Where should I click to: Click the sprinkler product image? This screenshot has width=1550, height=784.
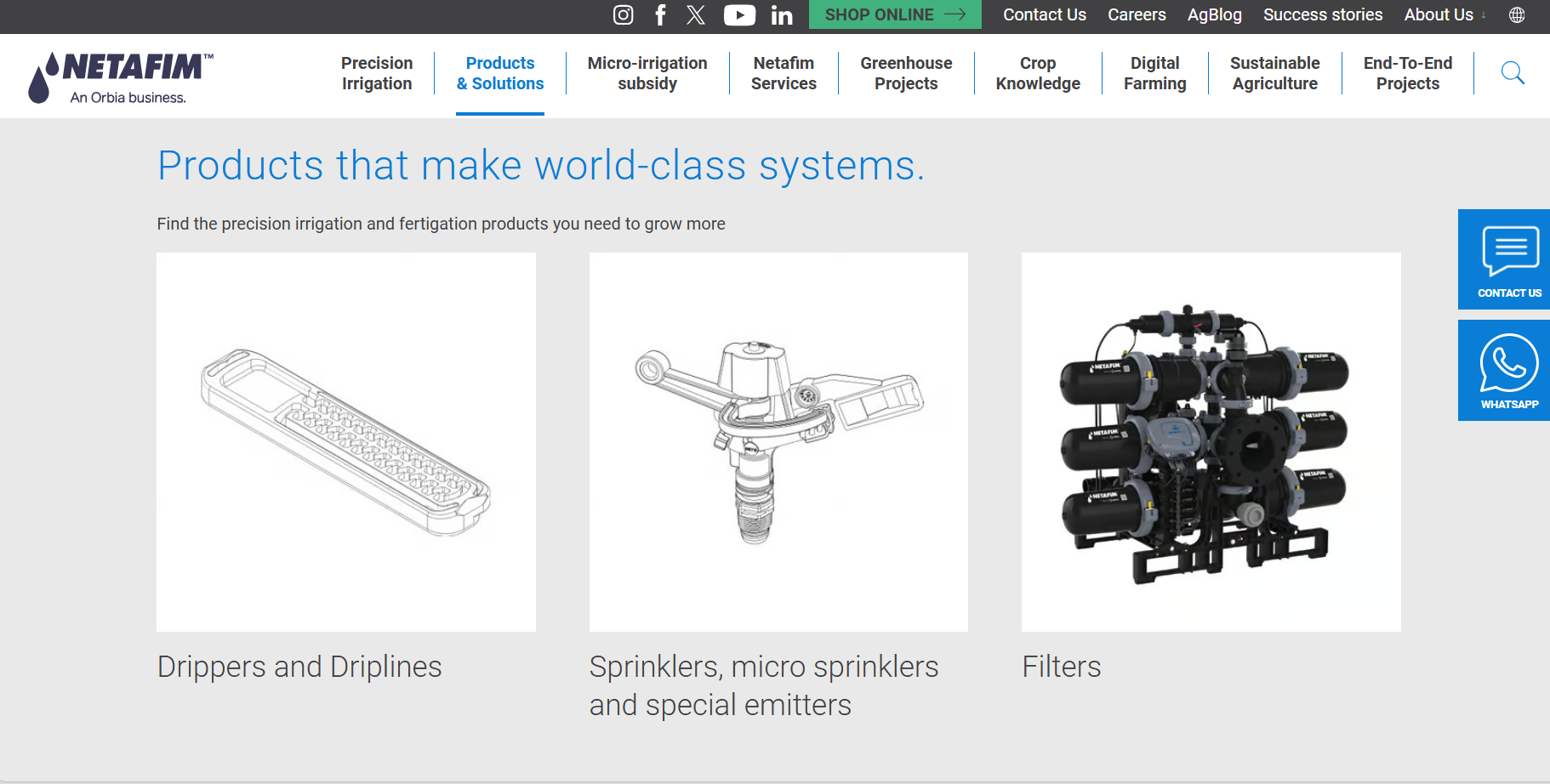[x=778, y=442]
